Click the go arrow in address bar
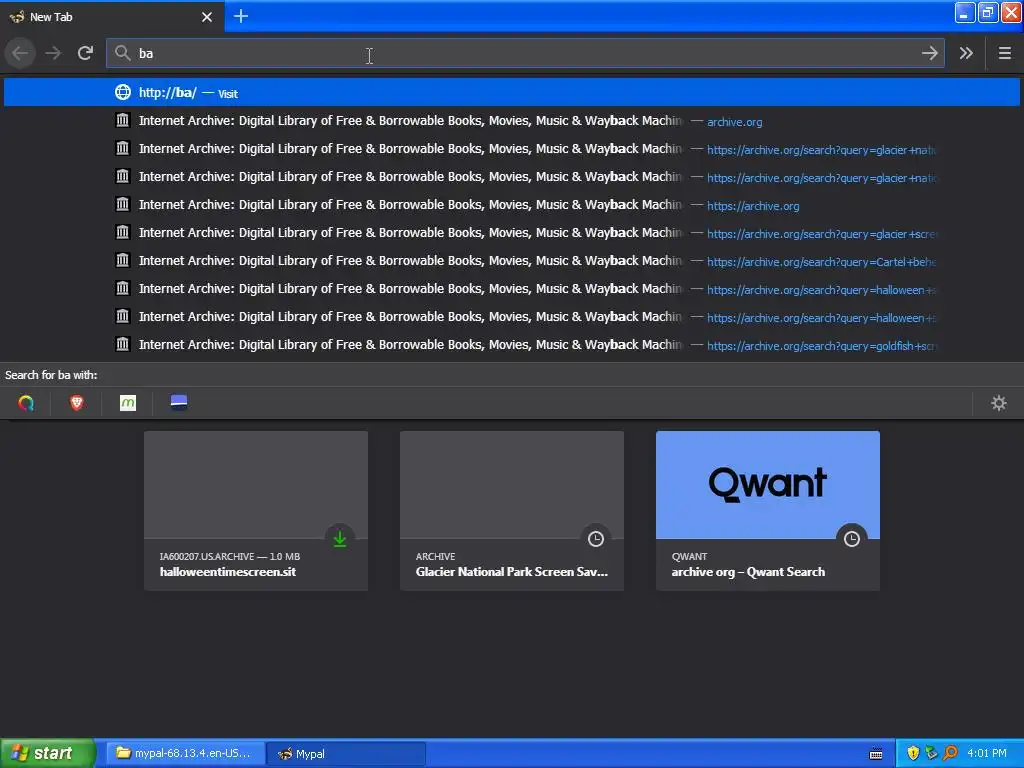The width and height of the screenshot is (1024, 768). [929, 53]
